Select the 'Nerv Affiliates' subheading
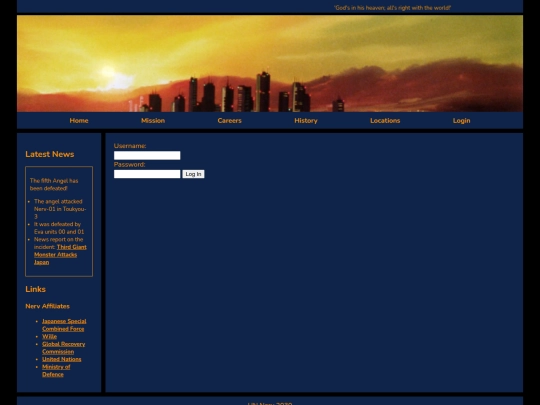 pyautogui.click(x=47, y=306)
